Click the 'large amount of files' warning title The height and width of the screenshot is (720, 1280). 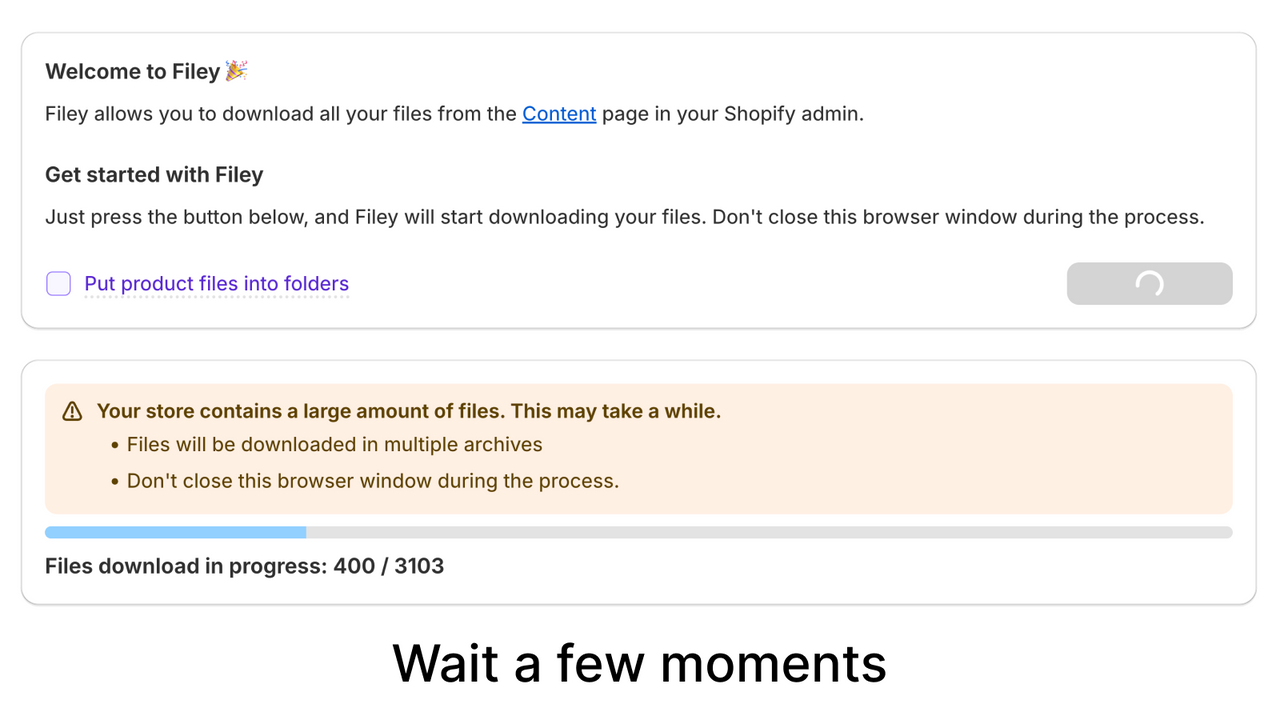[x=409, y=412]
